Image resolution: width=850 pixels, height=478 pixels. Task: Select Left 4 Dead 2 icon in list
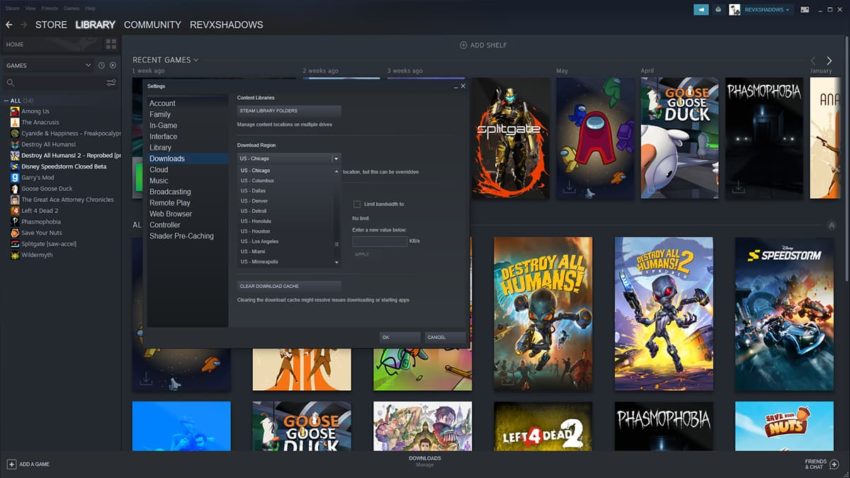click(x=15, y=211)
